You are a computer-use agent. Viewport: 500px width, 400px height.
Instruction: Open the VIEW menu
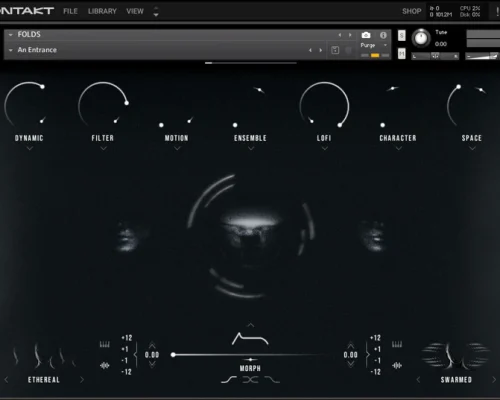(x=135, y=11)
